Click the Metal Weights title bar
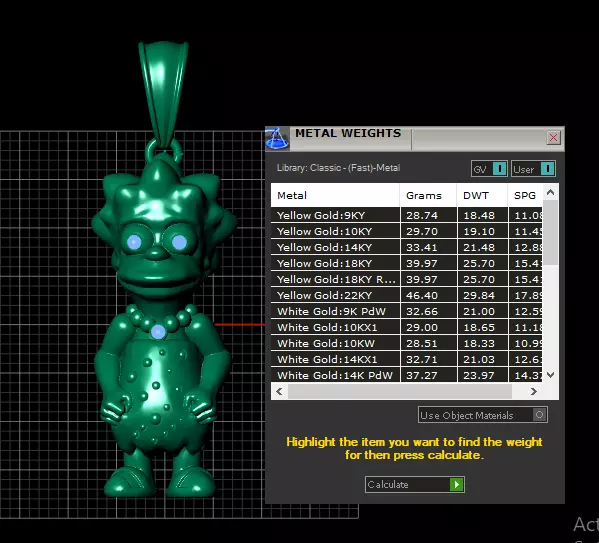The height and width of the screenshot is (543, 599). click(x=416, y=138)
